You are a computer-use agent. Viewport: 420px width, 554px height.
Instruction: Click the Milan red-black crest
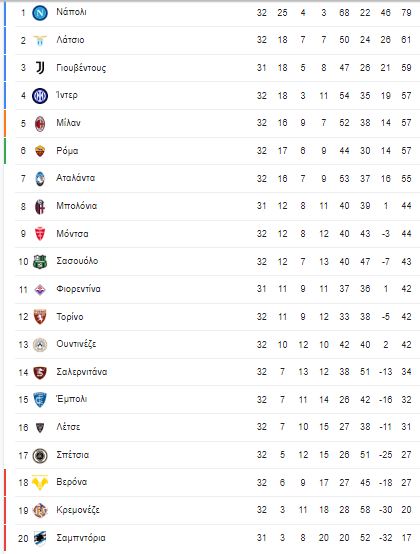pos(40,124)
